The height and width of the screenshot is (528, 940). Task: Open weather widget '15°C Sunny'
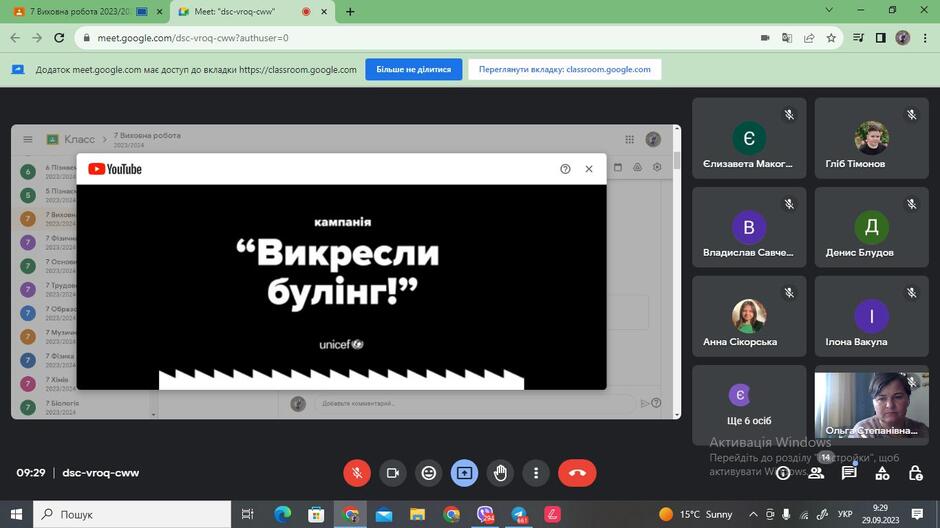[x=696, y=514]
